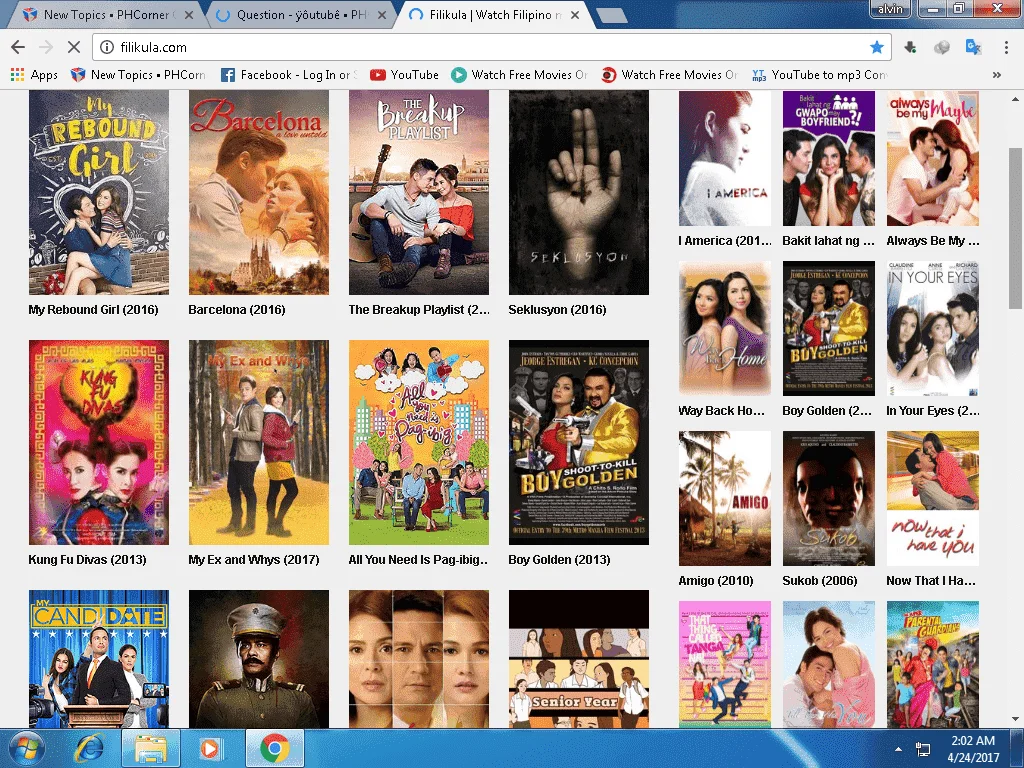Open New Topics PHCorner bookmark
1024x768 pixels.
pos(138,75)
